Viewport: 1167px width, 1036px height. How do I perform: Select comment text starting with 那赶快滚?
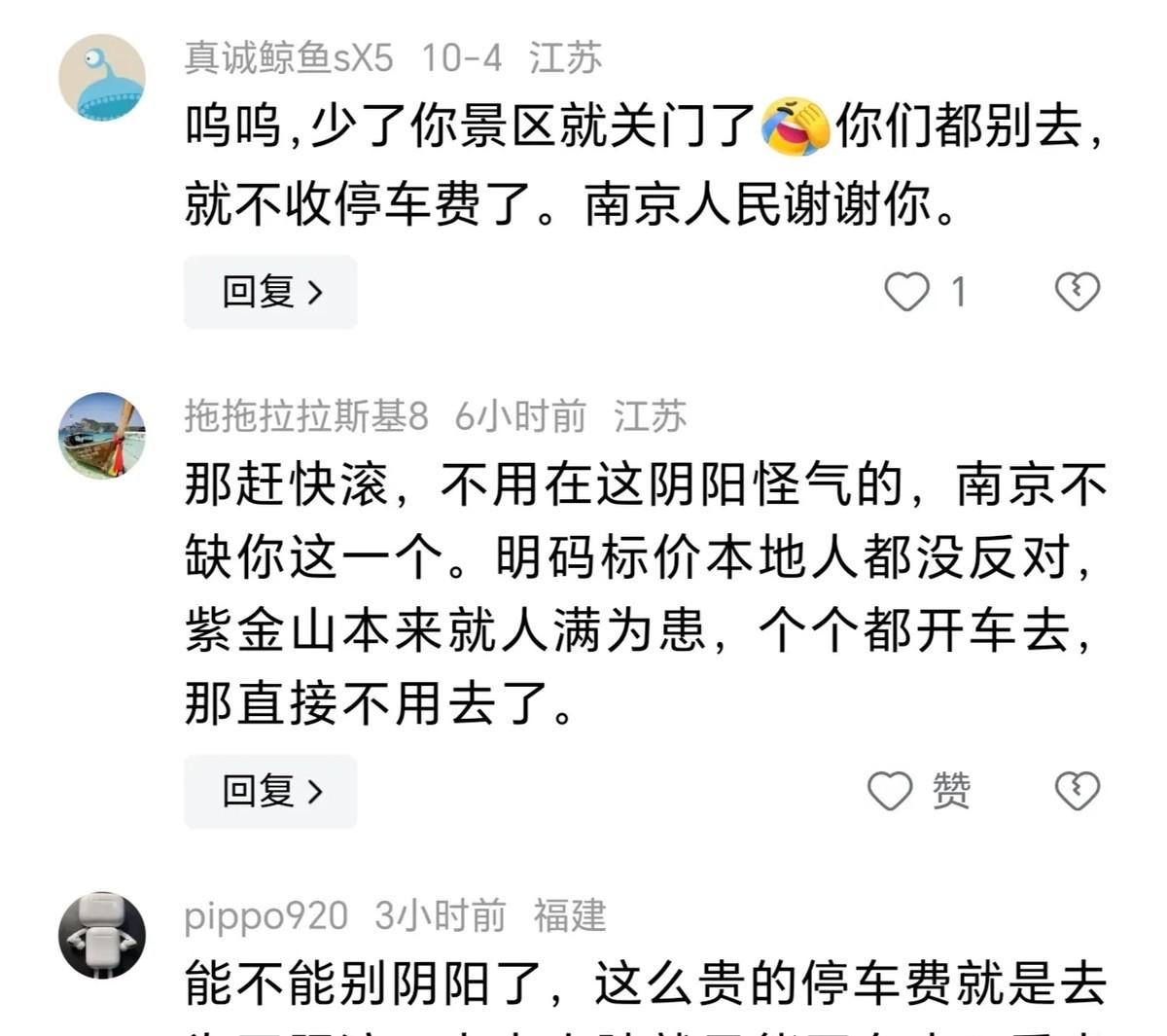[x=645, y=594]
